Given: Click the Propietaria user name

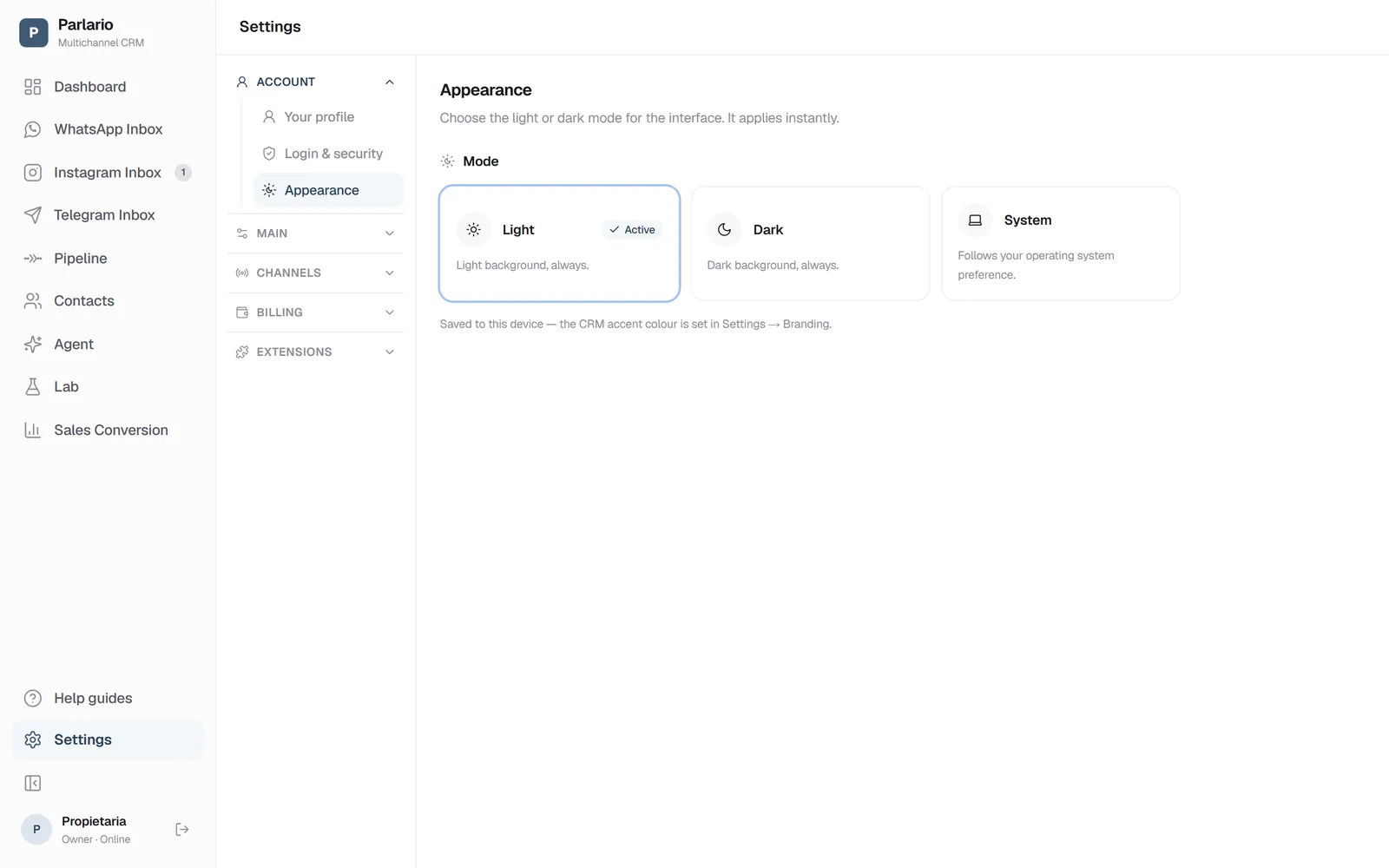Looking at the screenshot, I should 94,821.
